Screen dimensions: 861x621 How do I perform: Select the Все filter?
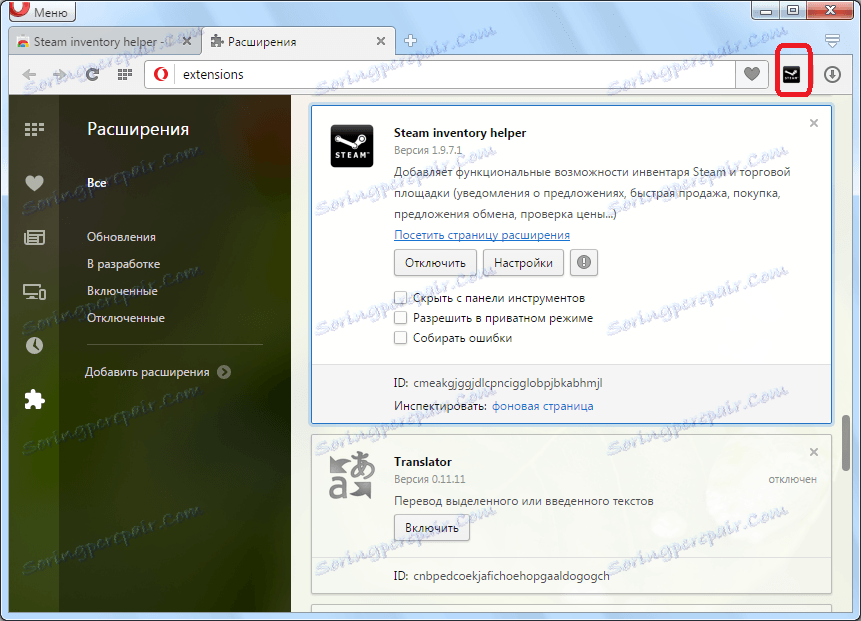point(97,183)
